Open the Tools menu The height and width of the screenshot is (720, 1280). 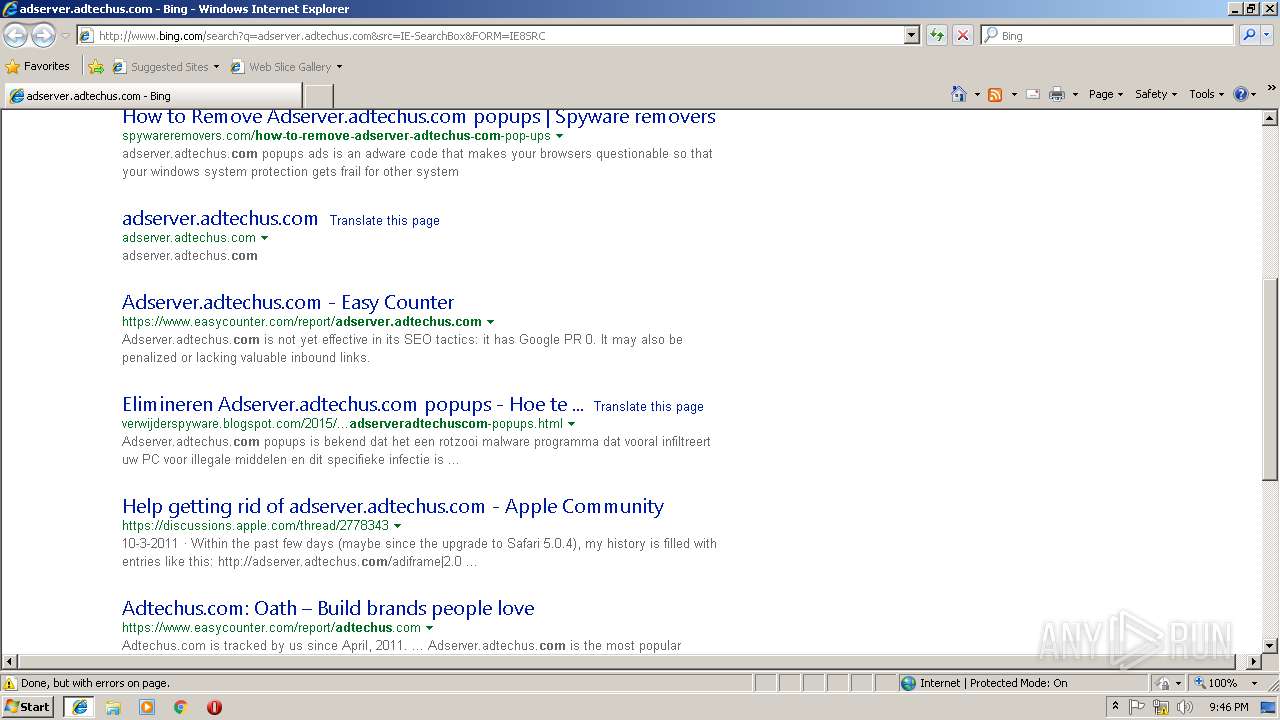[1206, 94]
